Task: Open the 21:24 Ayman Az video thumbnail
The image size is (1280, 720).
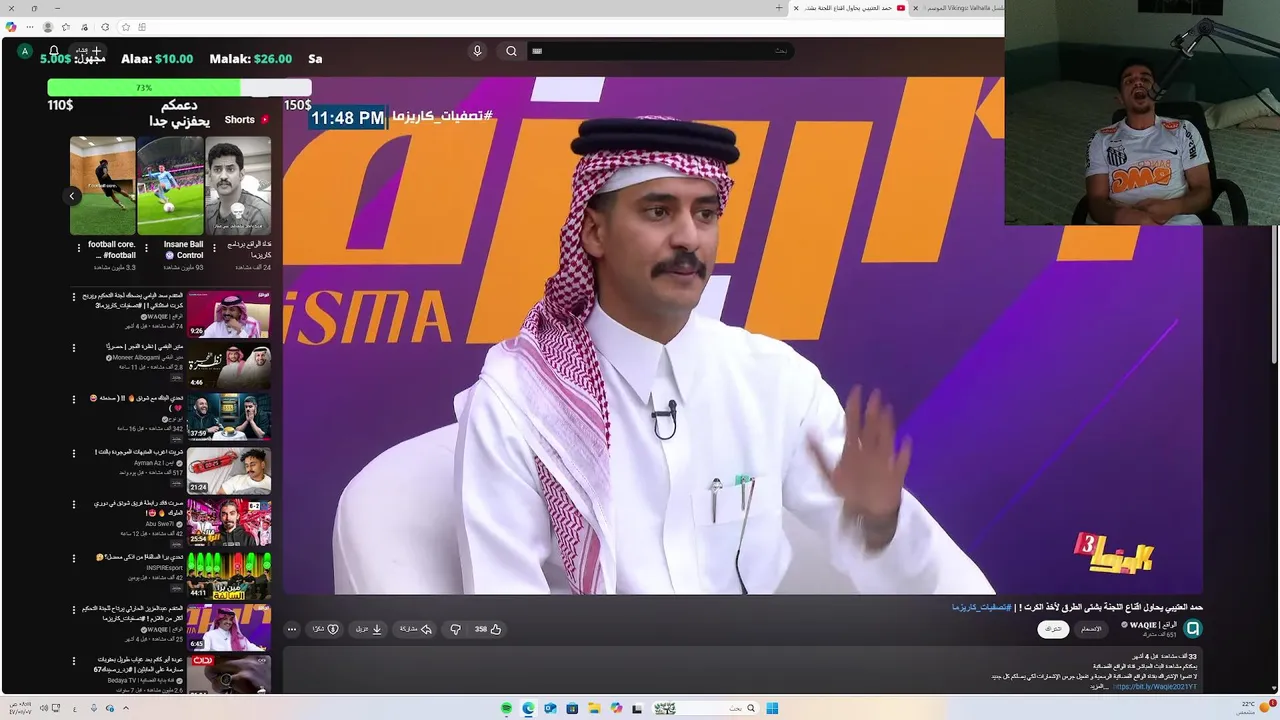Action: coord(229,470)
